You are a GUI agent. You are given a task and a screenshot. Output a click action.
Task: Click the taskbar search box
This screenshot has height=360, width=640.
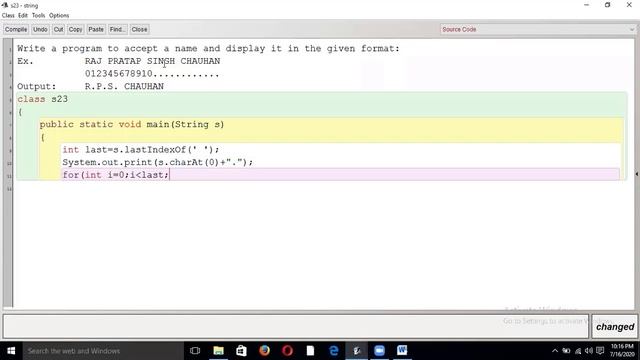(103, 351)
